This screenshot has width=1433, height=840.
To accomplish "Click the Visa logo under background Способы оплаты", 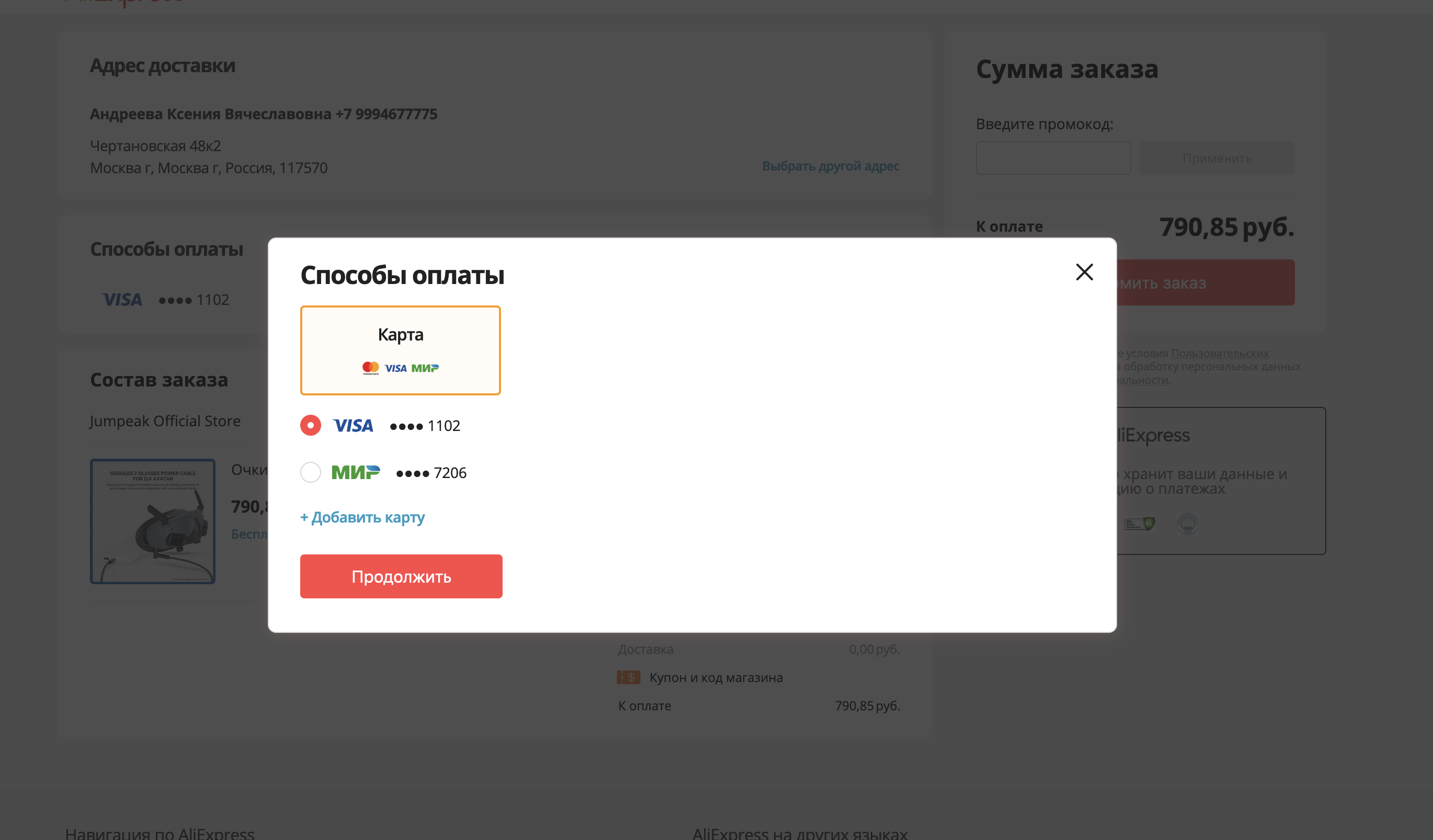I will coord(122,300).
